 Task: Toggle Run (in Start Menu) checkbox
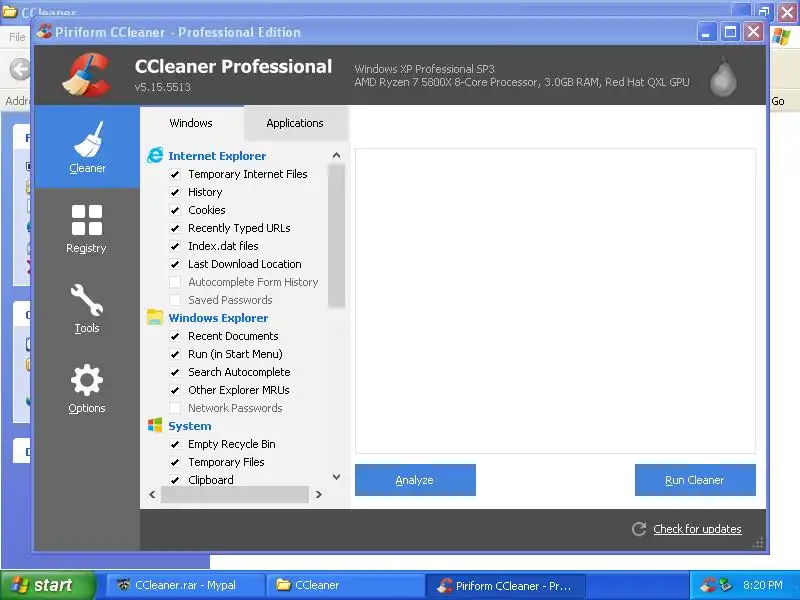pyautogui.click(x=175, y=354)
